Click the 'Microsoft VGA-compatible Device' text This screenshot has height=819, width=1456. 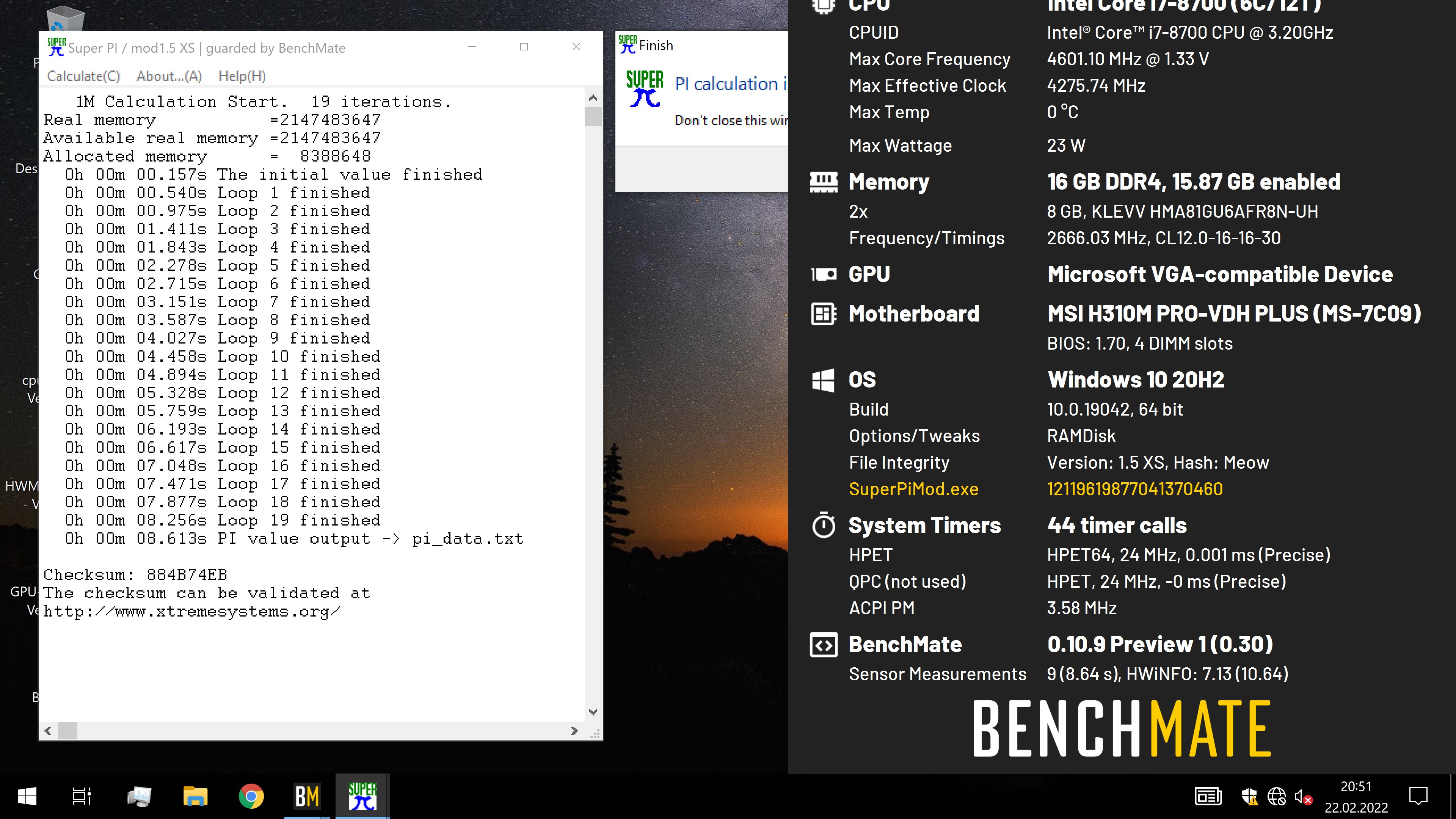pyautogui.click(x=1220, y=275)
